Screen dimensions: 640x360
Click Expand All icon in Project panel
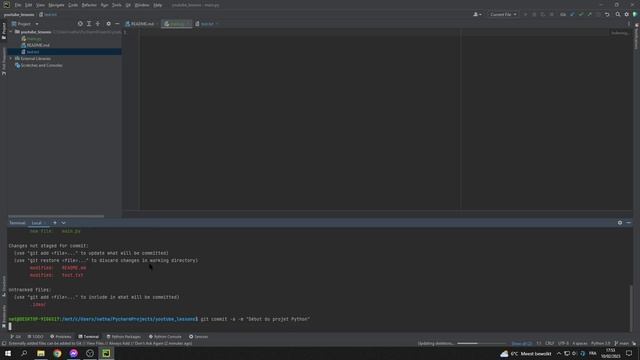point(89,24)
